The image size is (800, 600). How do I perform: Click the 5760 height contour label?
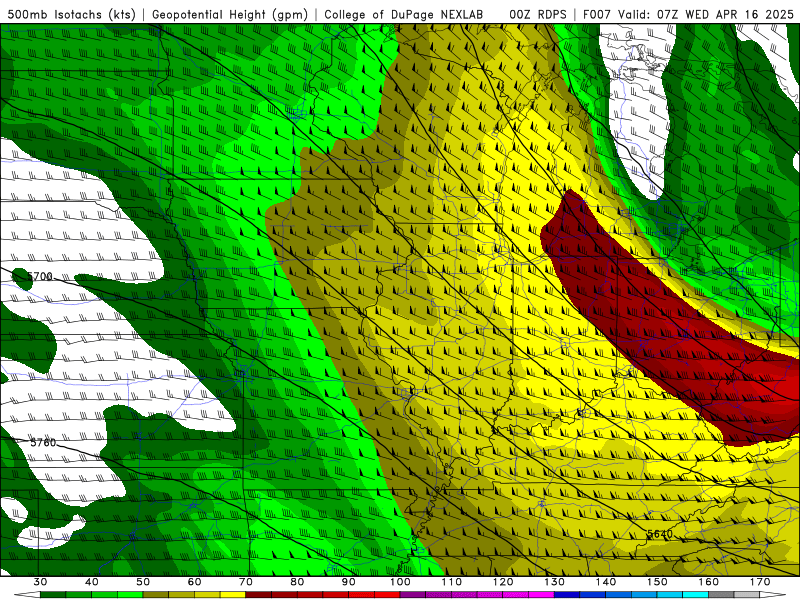[43, 442]
